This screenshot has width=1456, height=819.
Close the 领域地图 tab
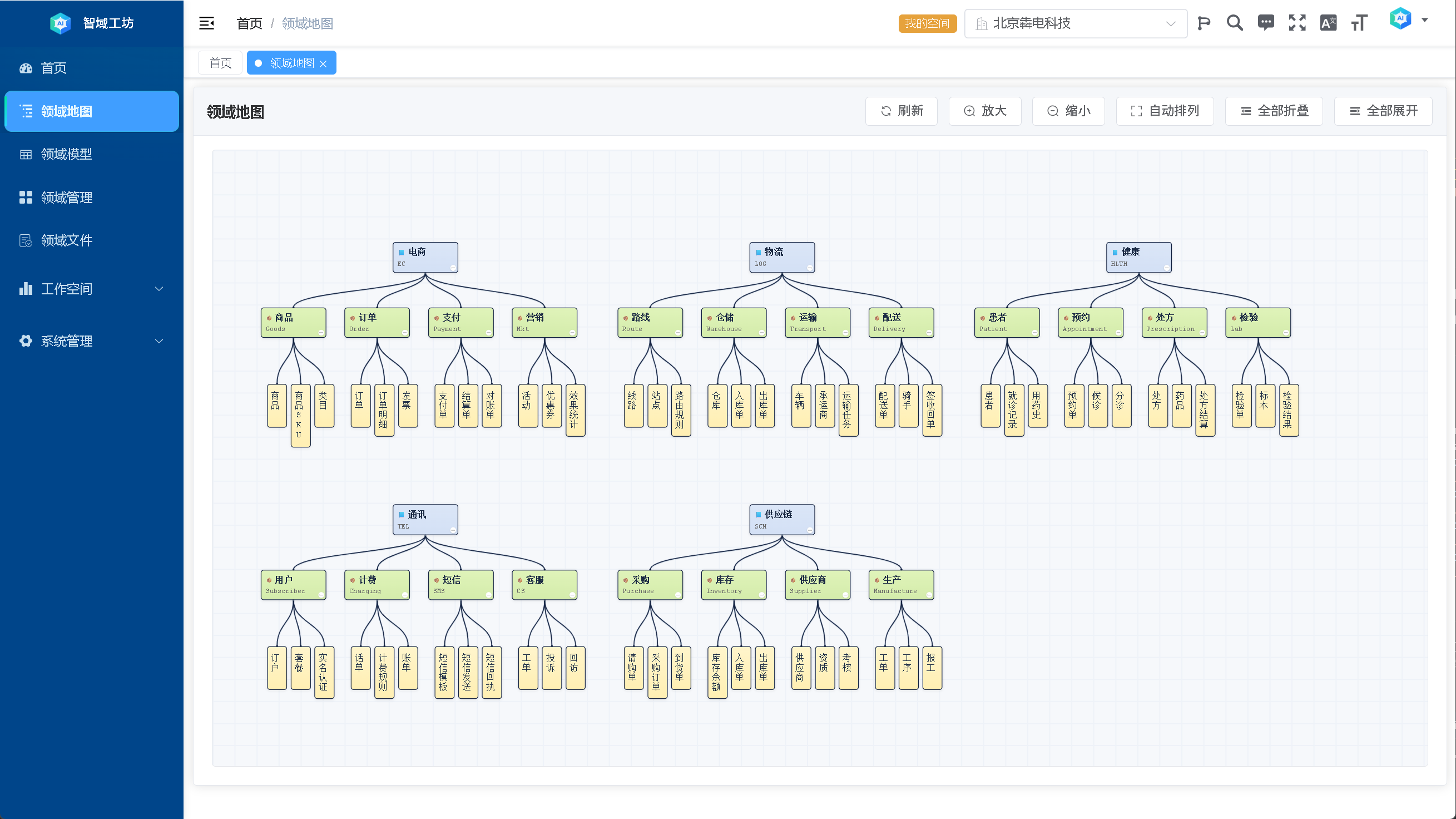click(x=323, y=64)
